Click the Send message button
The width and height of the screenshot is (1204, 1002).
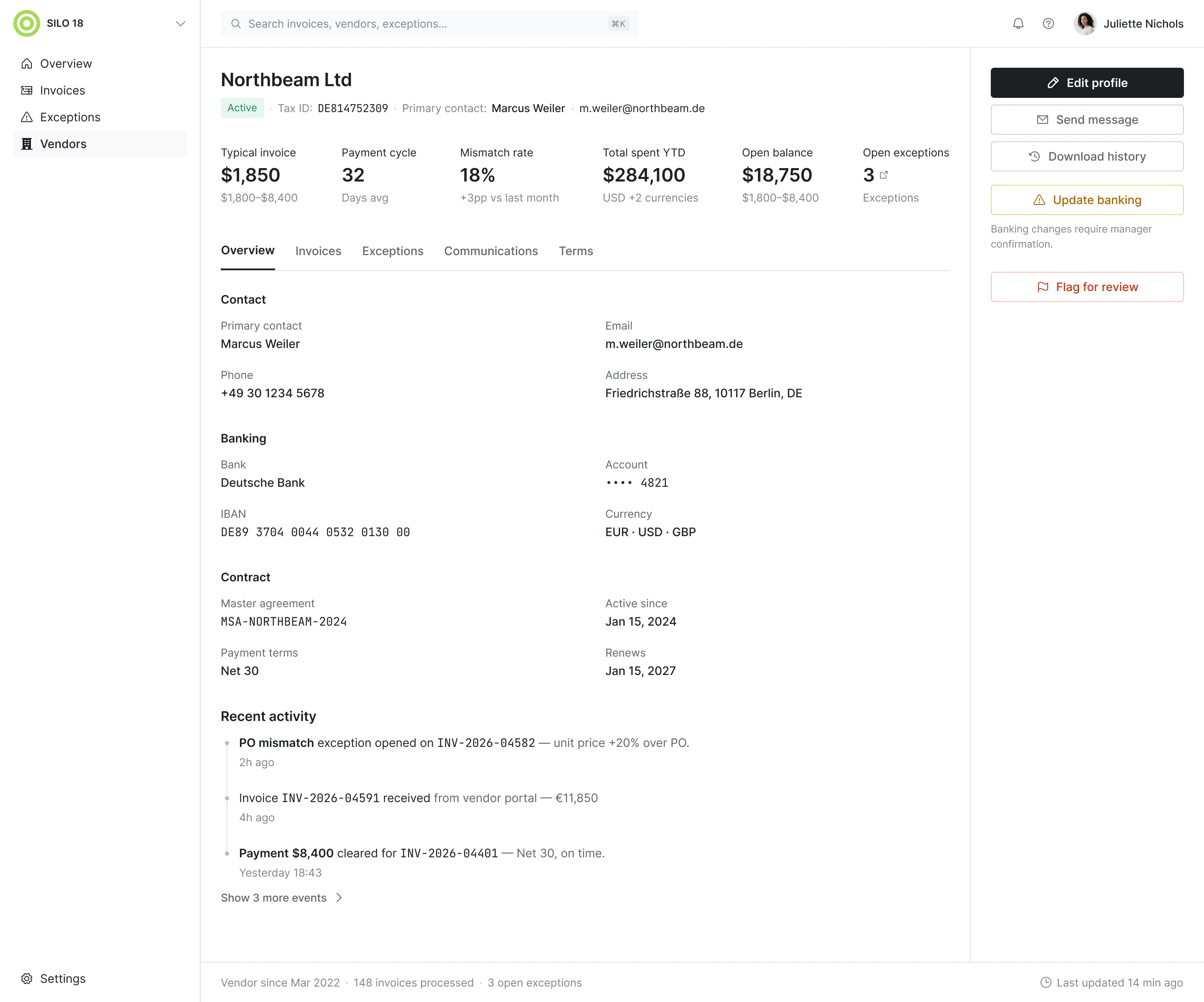click(1087, 120)
